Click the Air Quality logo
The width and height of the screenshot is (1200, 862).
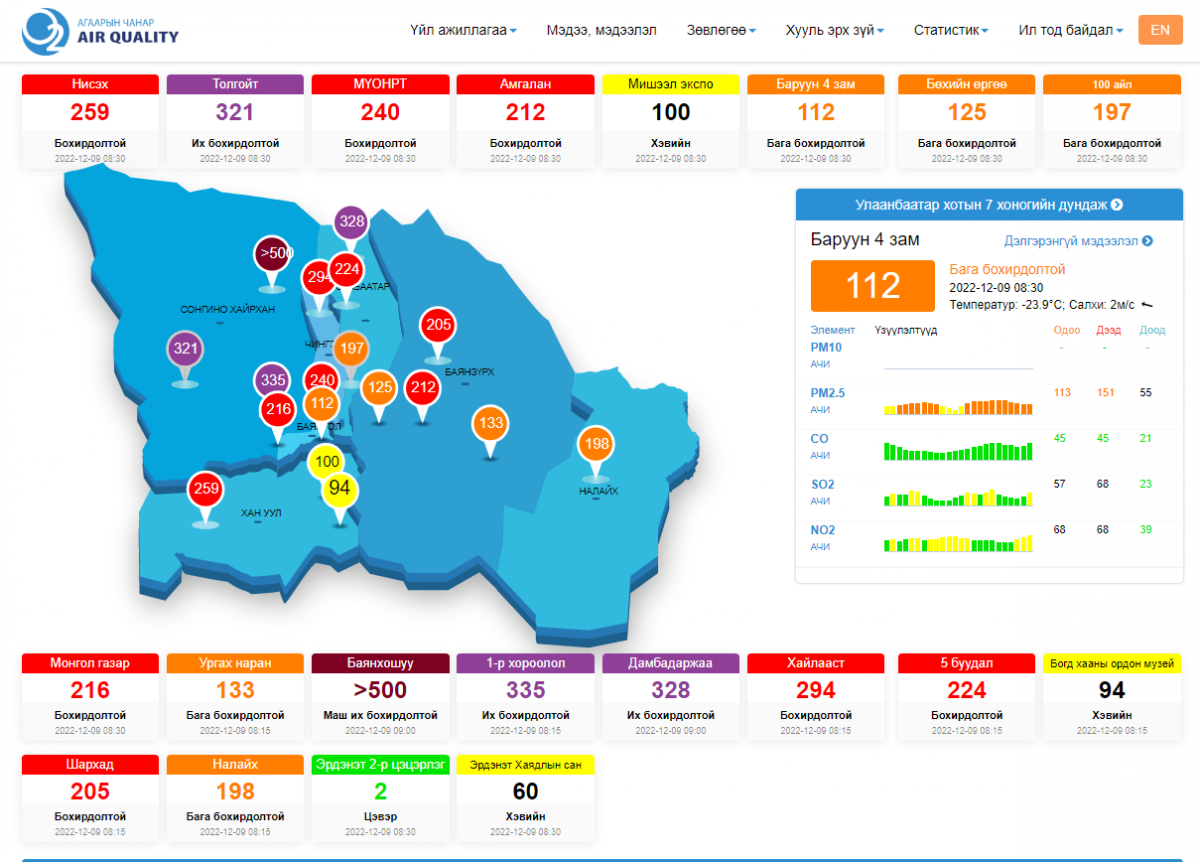coord(100,30)
